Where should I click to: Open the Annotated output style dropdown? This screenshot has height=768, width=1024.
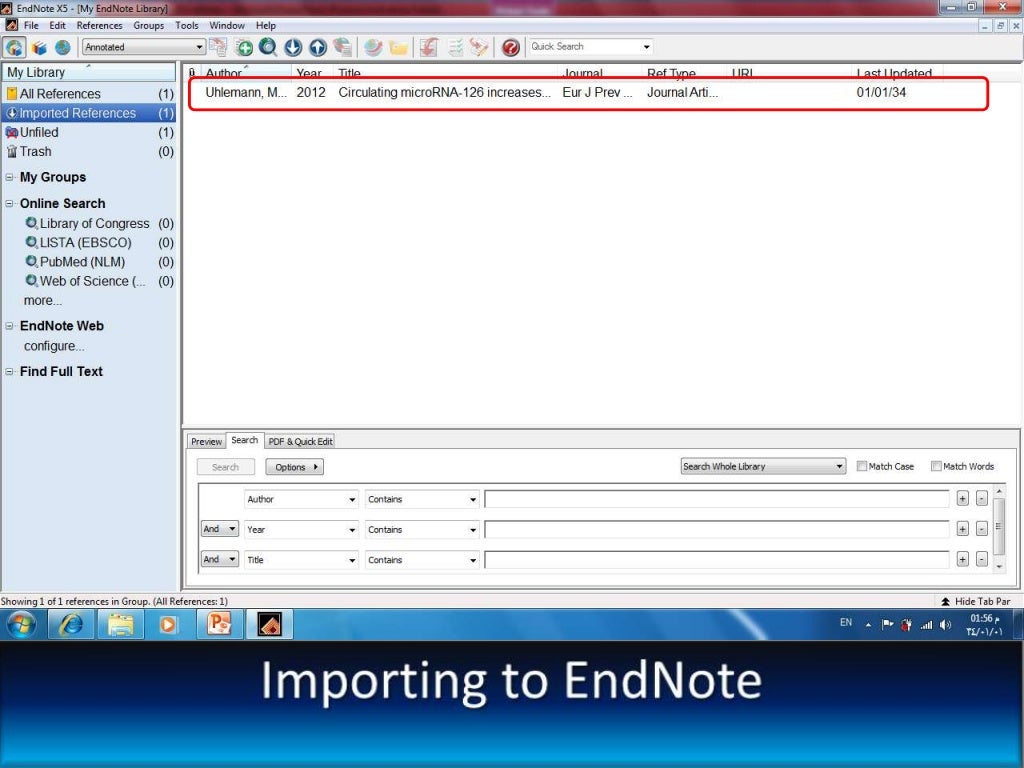(x=144, y=47)
